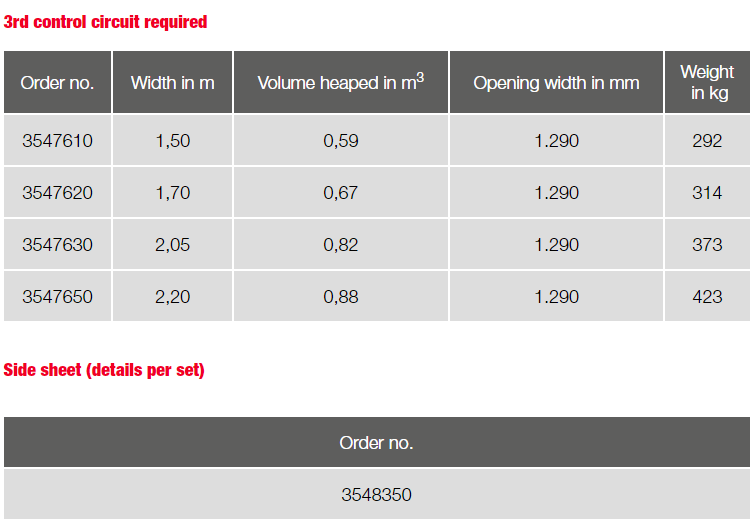This screenshot has width=752, height=521.
Task: Select the weight value 292
Action: (707, 141)
